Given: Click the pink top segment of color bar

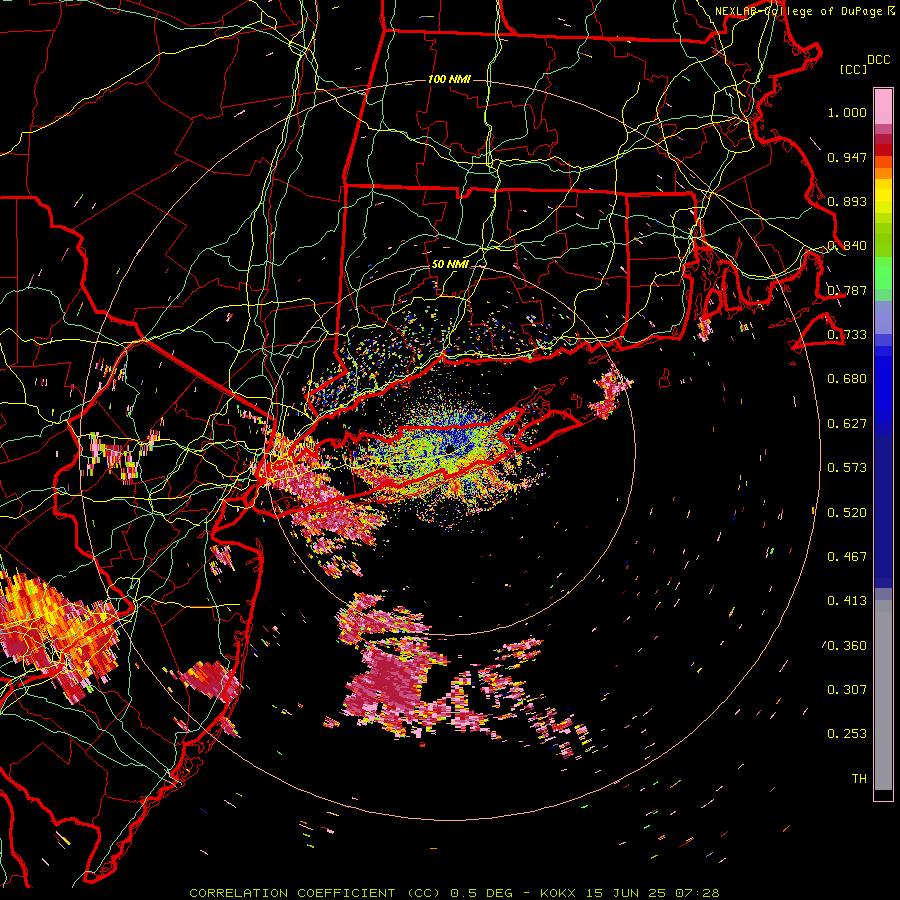Looking at the screenshot, I should pos(883,106).
